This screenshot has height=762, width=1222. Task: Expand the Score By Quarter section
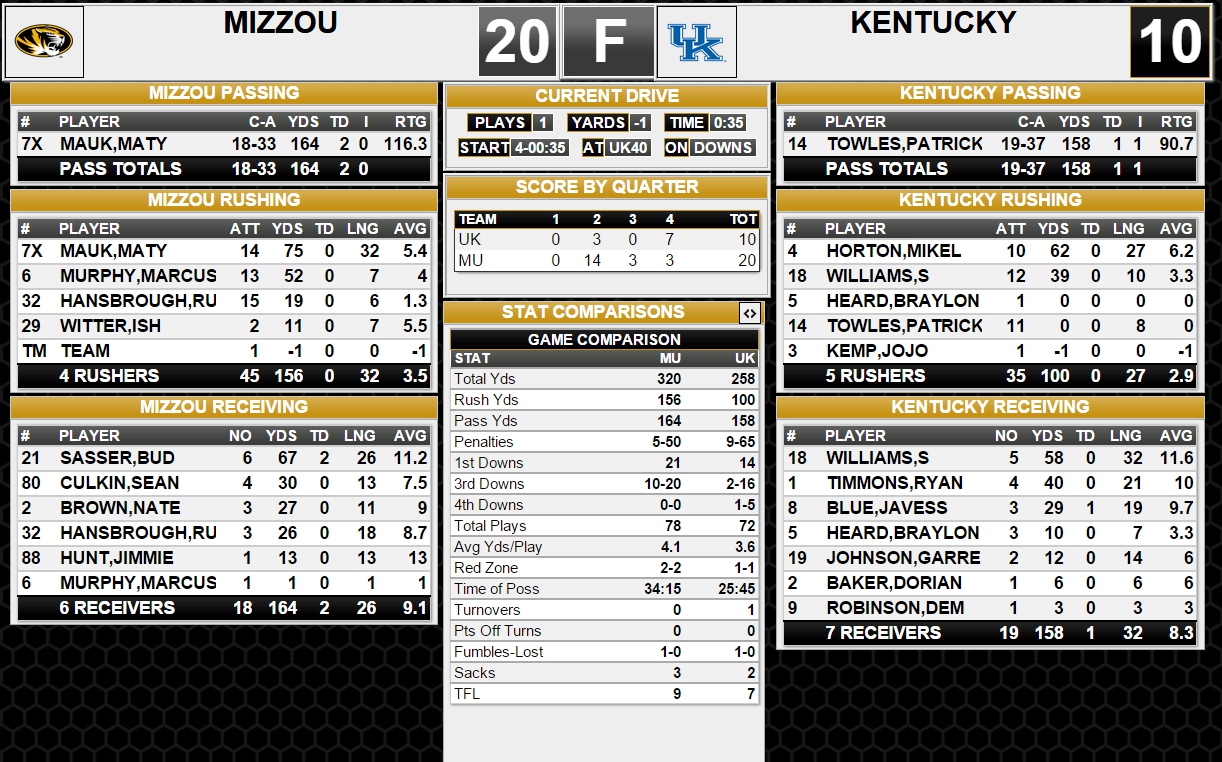607,187
